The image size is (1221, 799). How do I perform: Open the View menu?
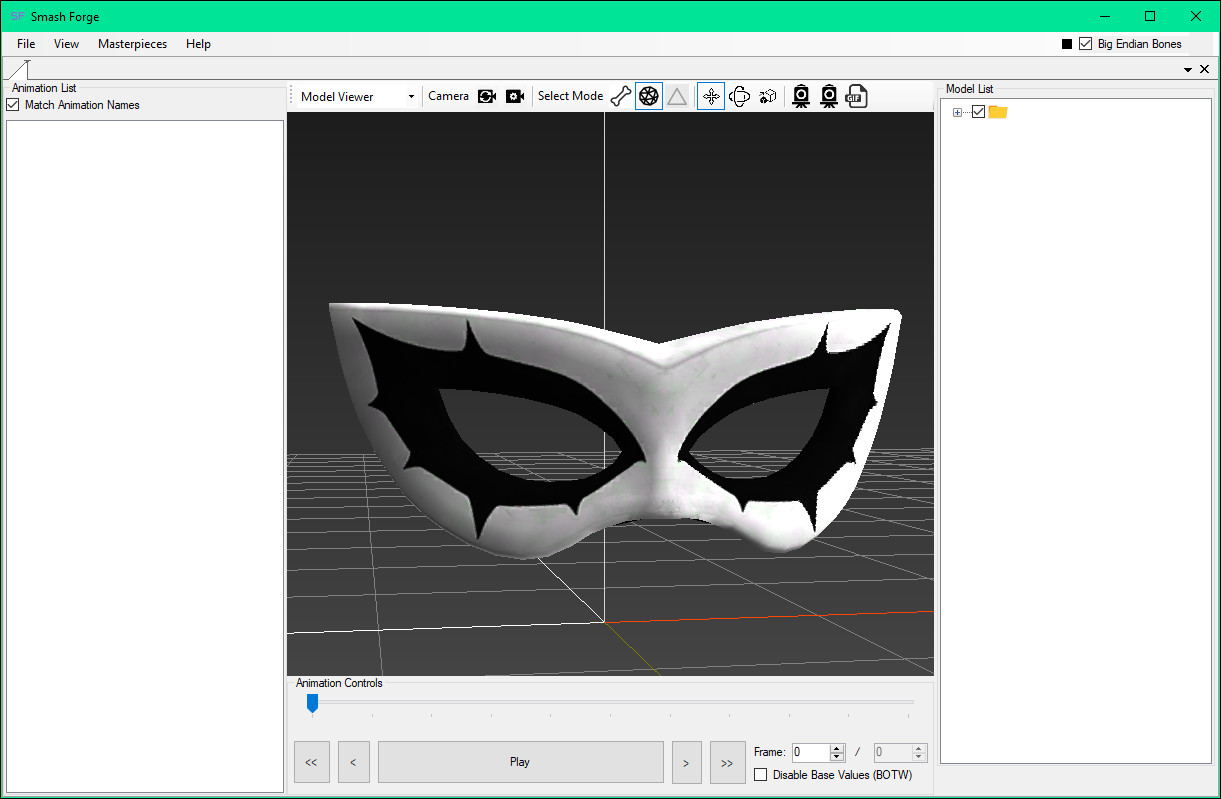tap(66, 44)
